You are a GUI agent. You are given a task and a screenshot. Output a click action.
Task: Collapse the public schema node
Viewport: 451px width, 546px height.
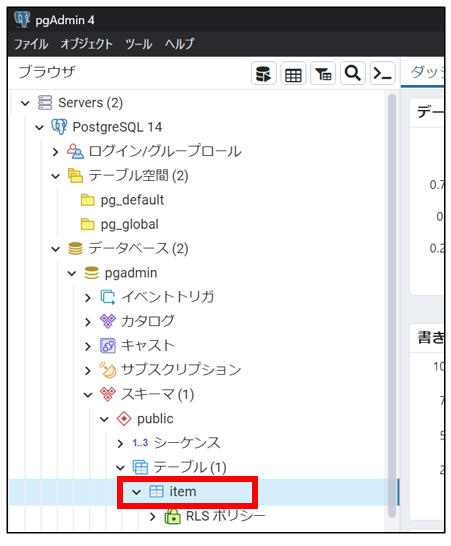[x=104, y=419]
